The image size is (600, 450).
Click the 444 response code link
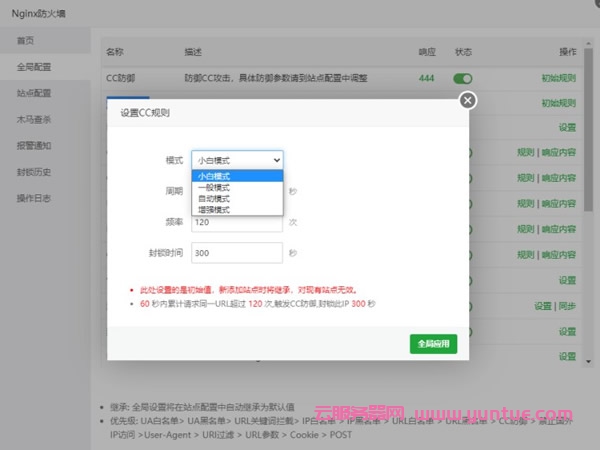coord(426,78)
